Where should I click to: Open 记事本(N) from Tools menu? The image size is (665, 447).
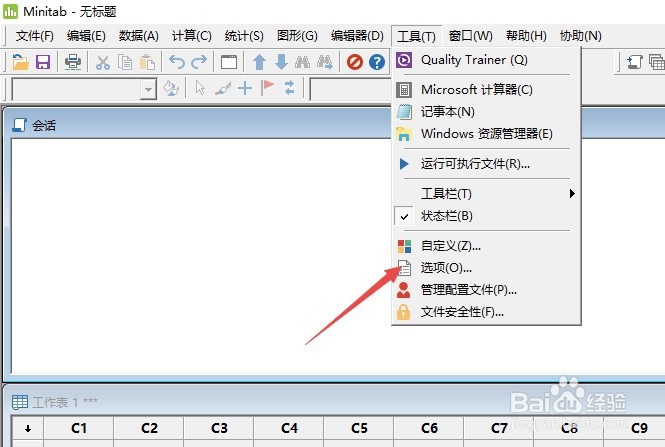[486, 112]
